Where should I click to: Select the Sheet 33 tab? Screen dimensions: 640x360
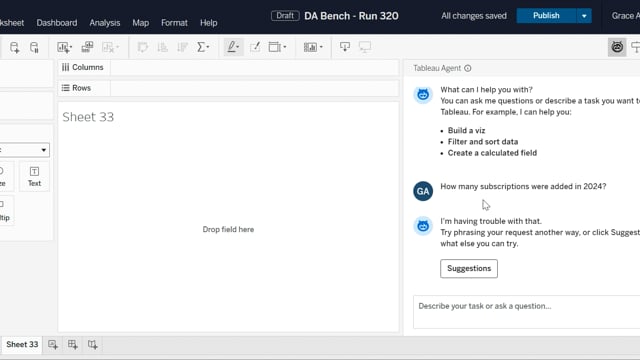(22, 344)
